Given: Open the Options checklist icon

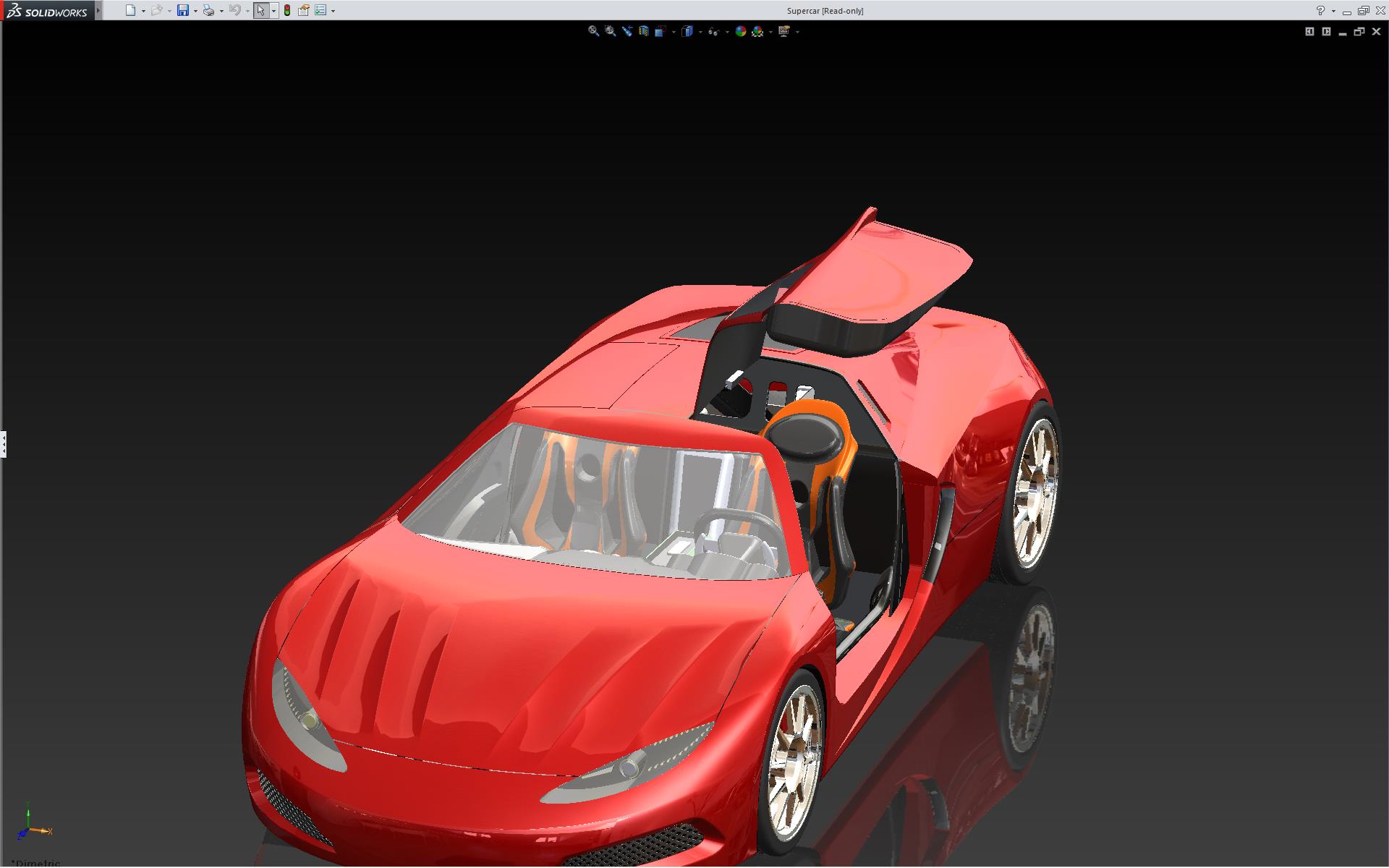Looking at the screenshot, I should point(320,10).
